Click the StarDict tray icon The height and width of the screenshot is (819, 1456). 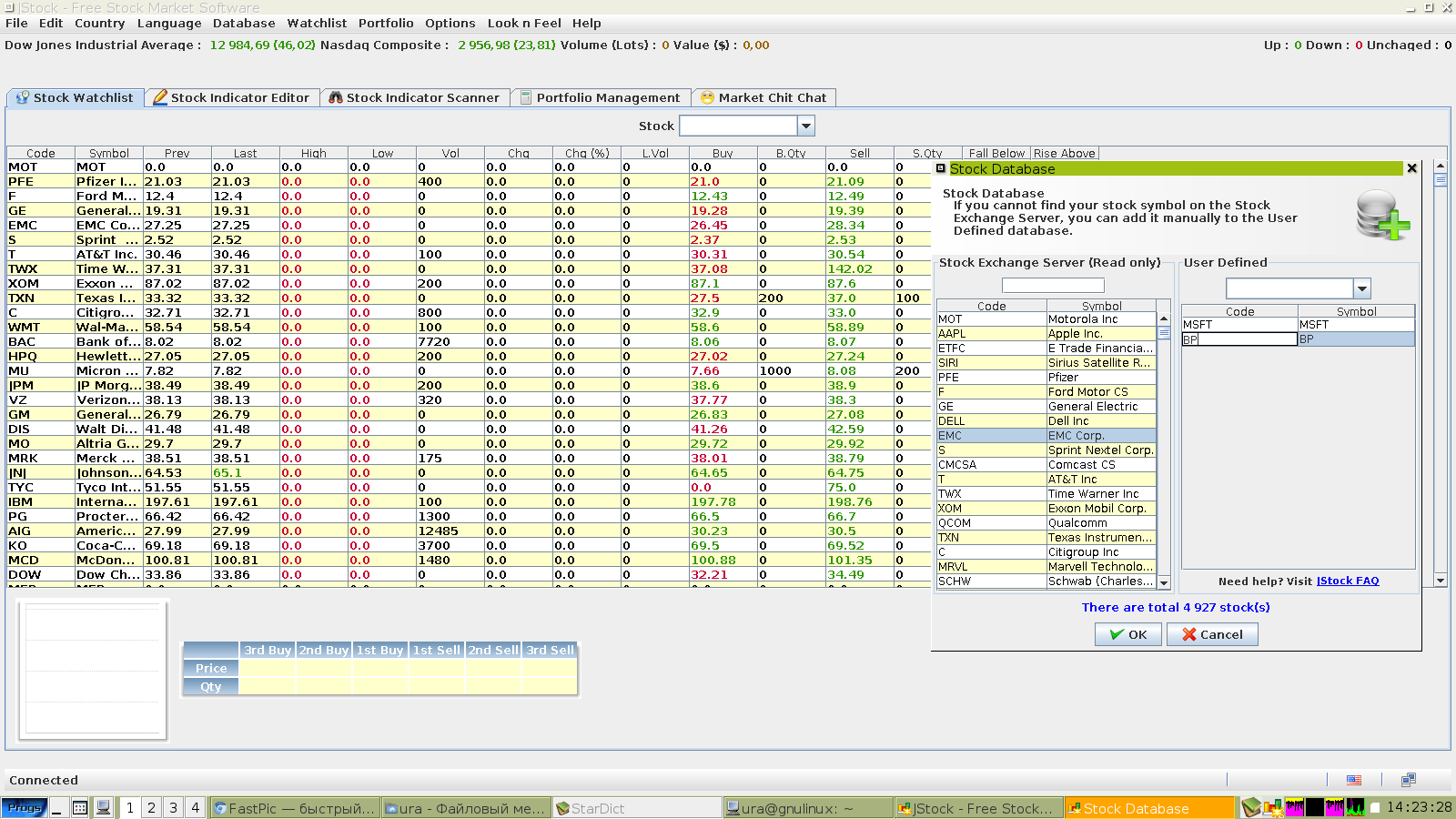[1251, 807]
